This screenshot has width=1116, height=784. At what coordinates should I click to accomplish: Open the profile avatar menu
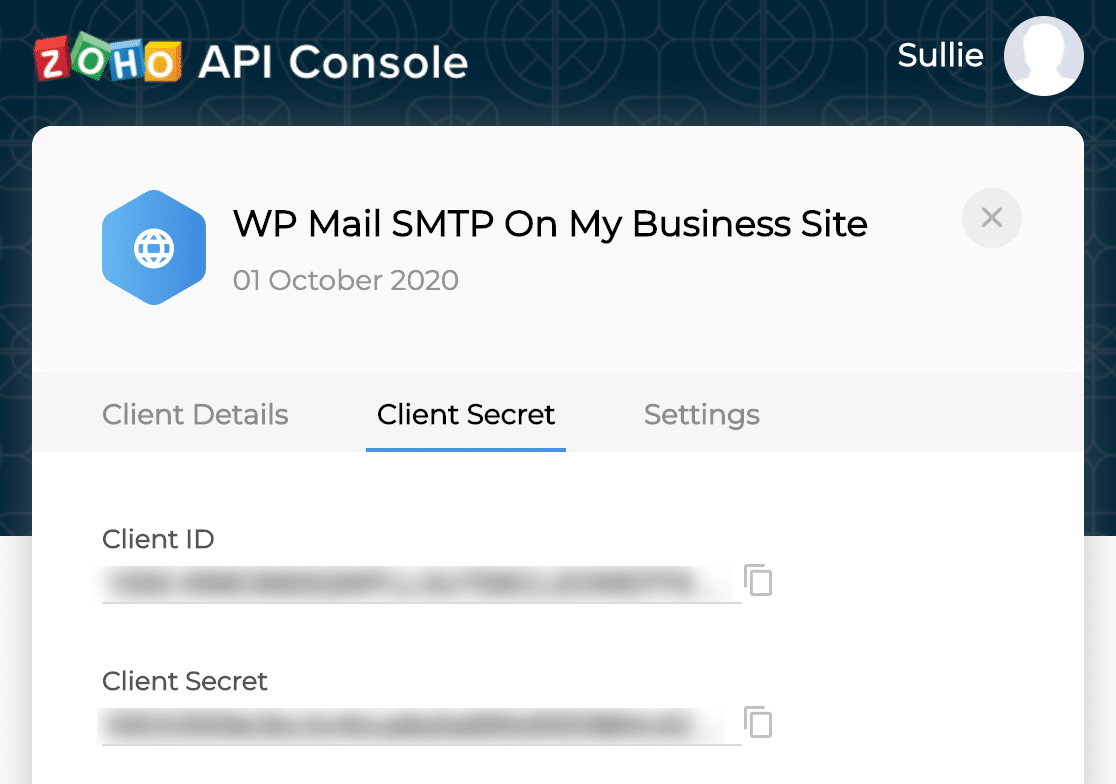(x=1043, y=55)
